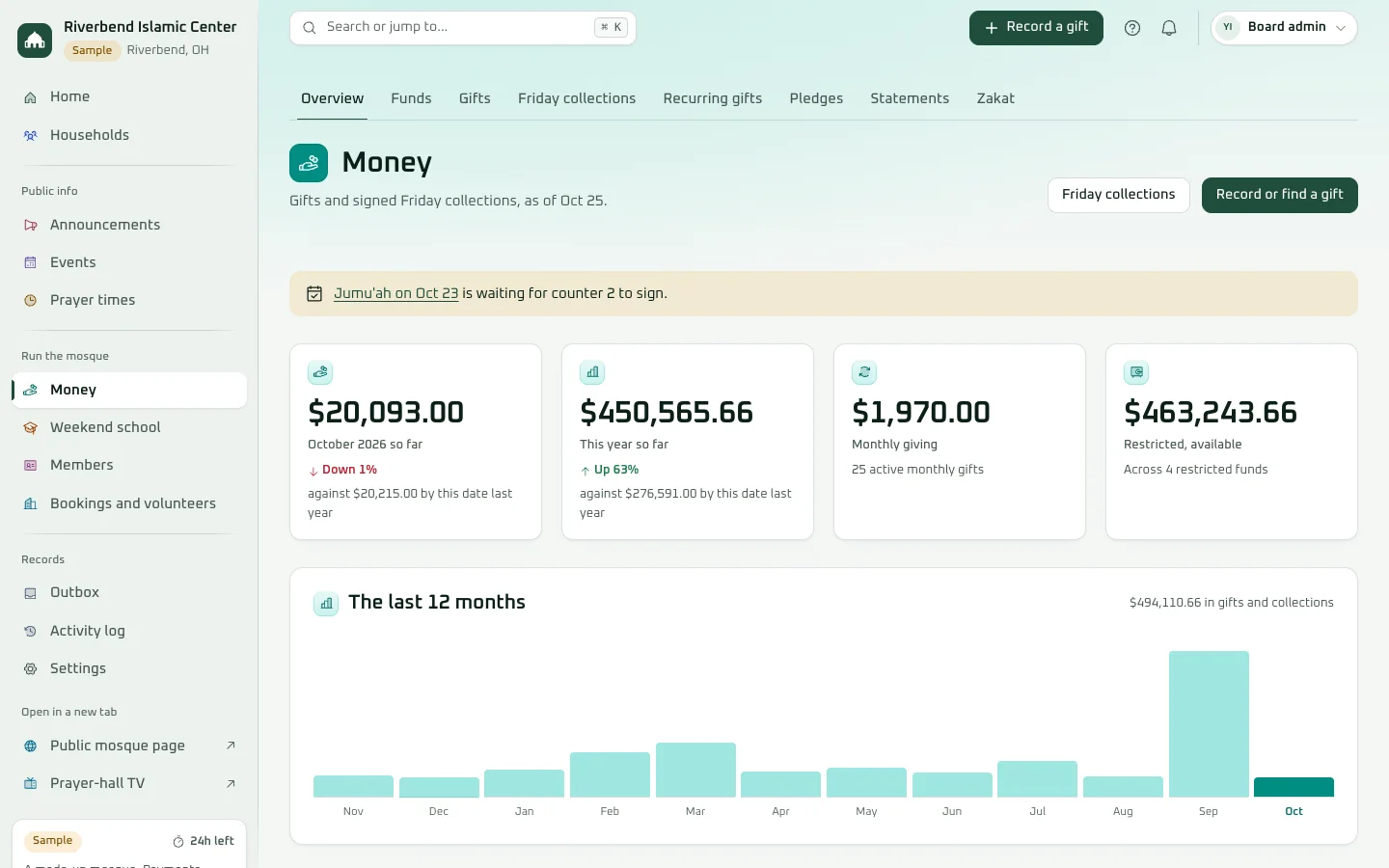Click the Jul bar in the chart

click(x=1037, y=779)
